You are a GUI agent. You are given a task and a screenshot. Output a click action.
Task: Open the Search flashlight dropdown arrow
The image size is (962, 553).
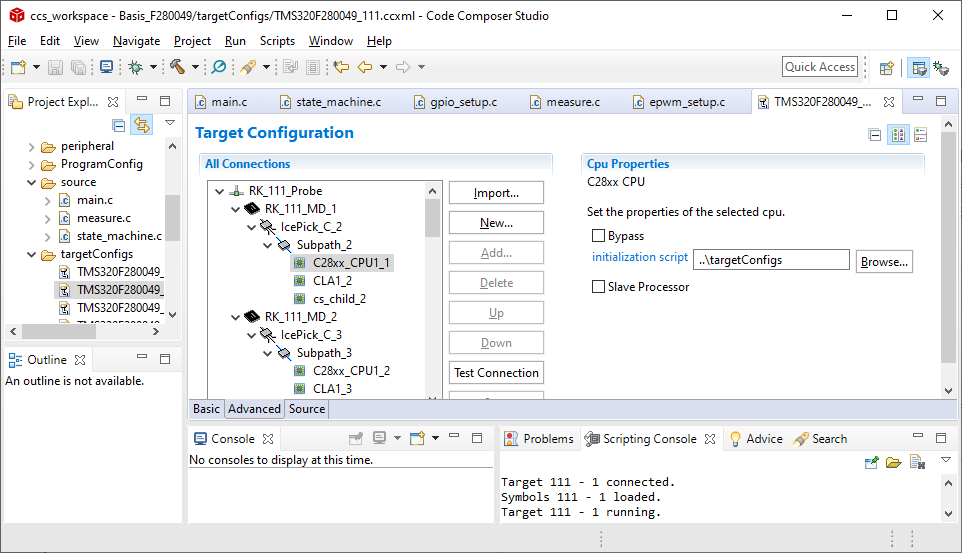pyautogui.click(x=266, y=67)
